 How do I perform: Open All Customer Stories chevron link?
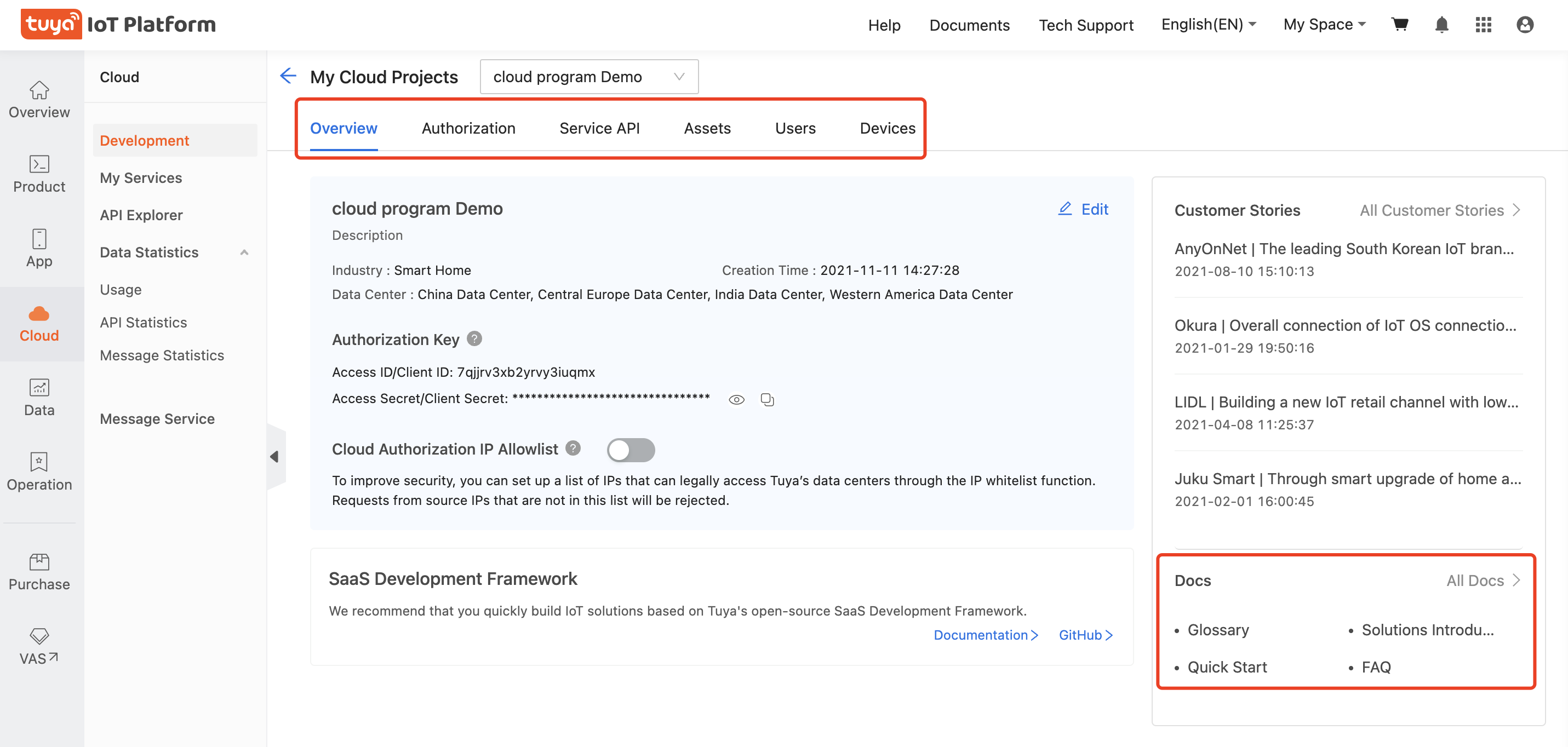(x=1440, y=210)
